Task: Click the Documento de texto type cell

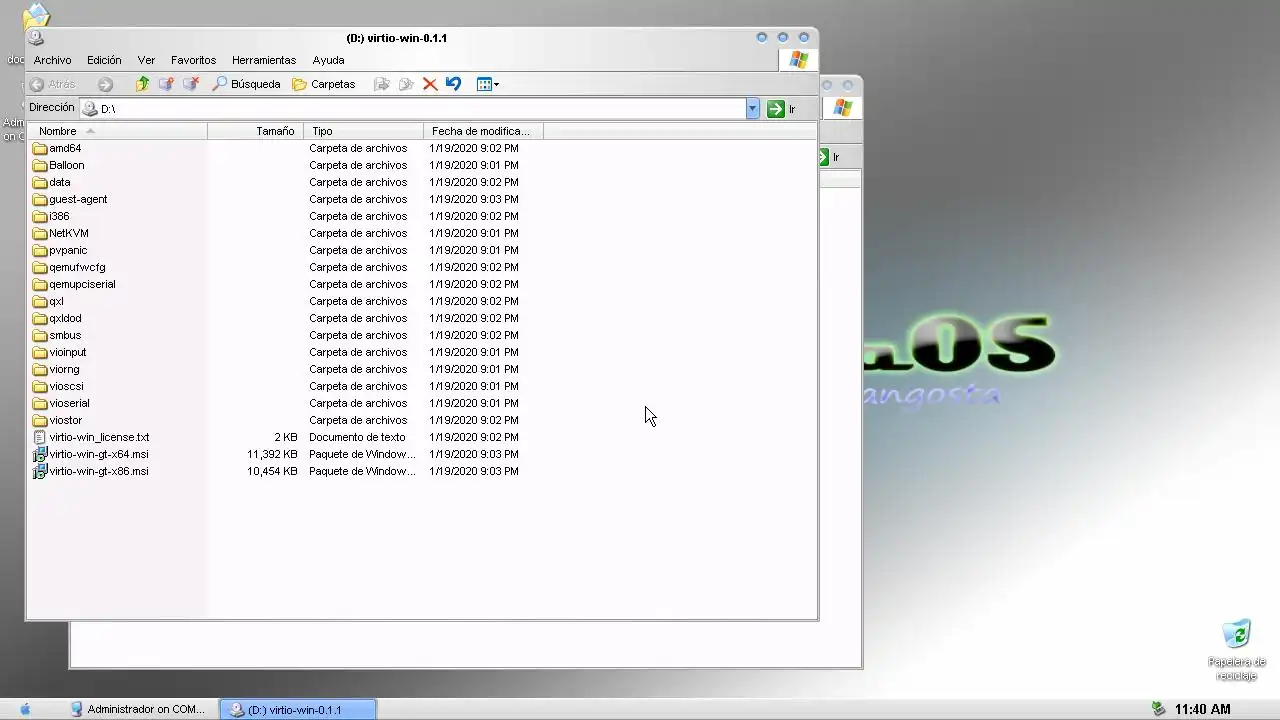Action: 357,437
